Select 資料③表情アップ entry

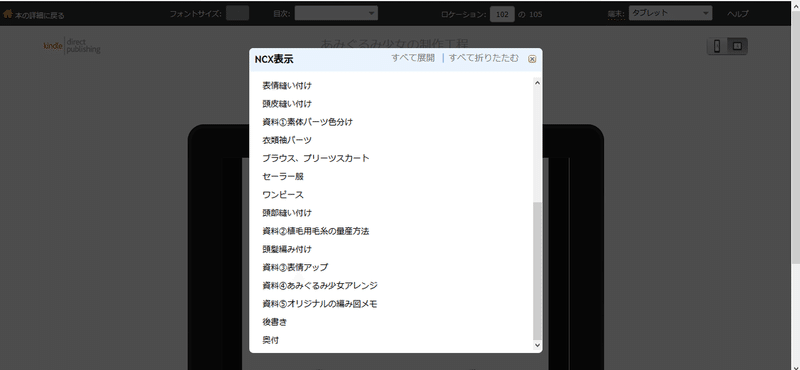pyautogui.click(x=295, y=267)
